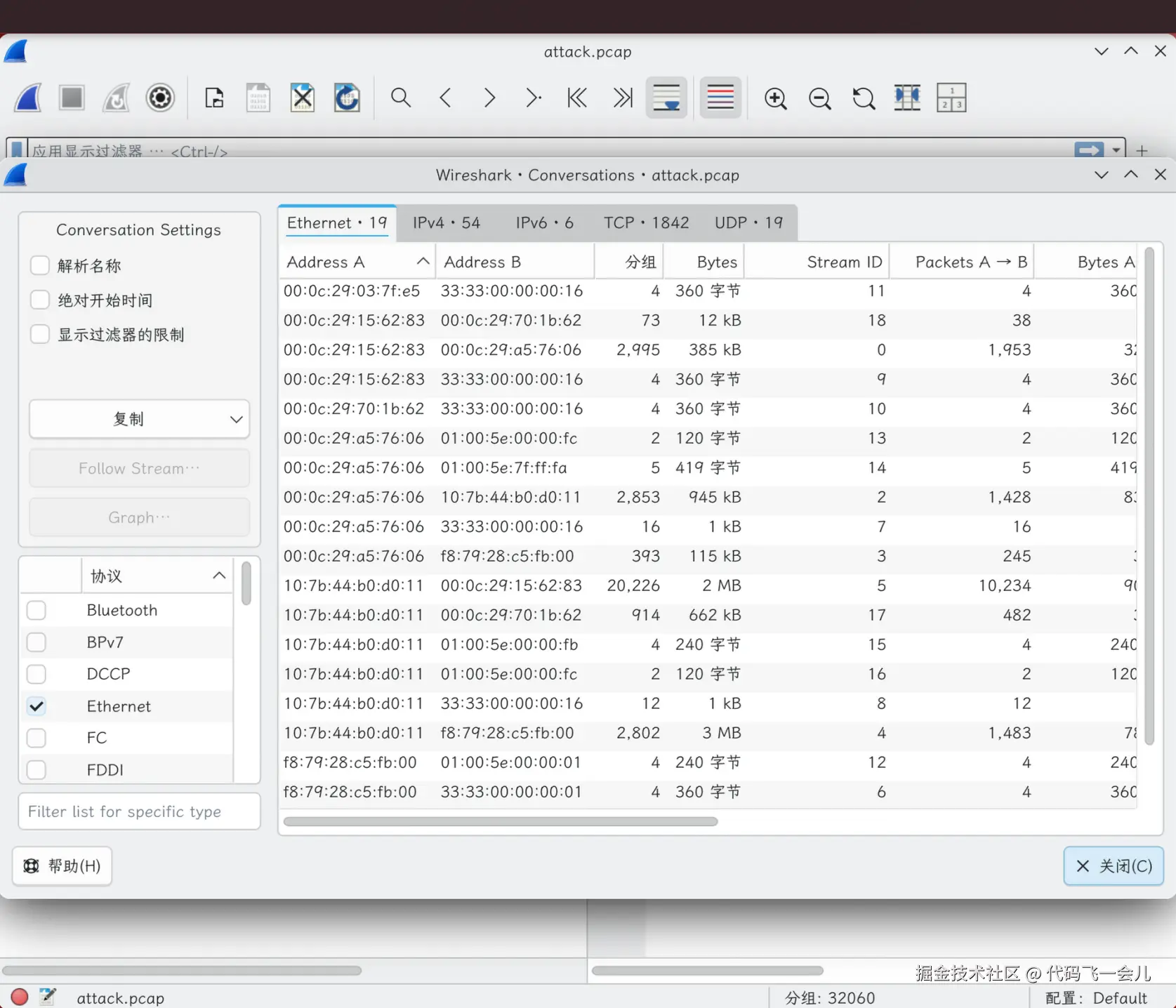Viewport: 1176px width, 1008px height.
Task: Click the stop capture square icon
Action: (72, 98)
